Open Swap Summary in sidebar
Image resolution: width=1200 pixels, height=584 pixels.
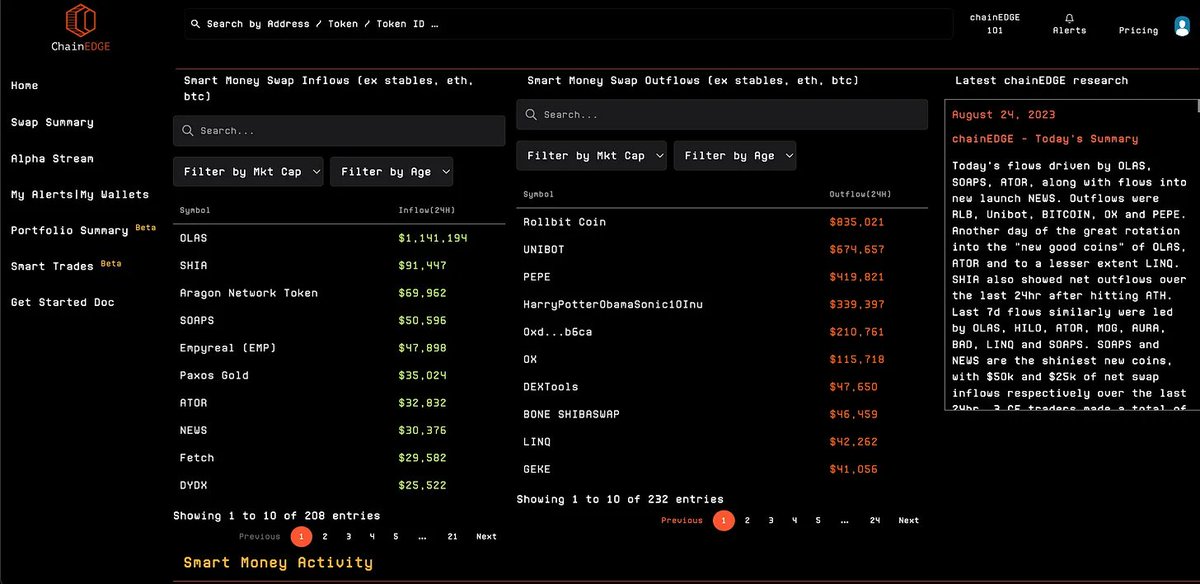coord(52,122)
